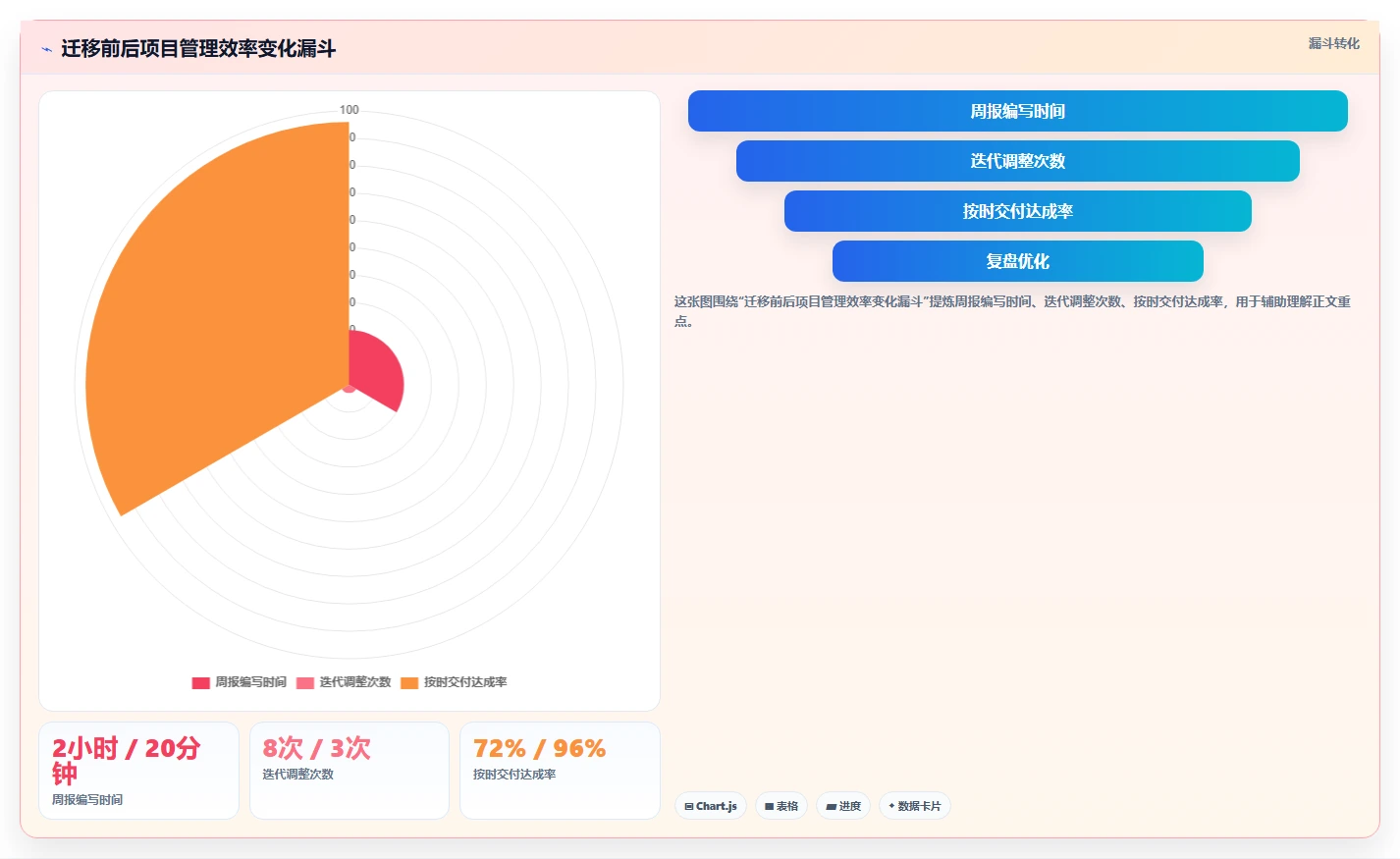Click the 数据卡片 tag chip

pos(915,806)
